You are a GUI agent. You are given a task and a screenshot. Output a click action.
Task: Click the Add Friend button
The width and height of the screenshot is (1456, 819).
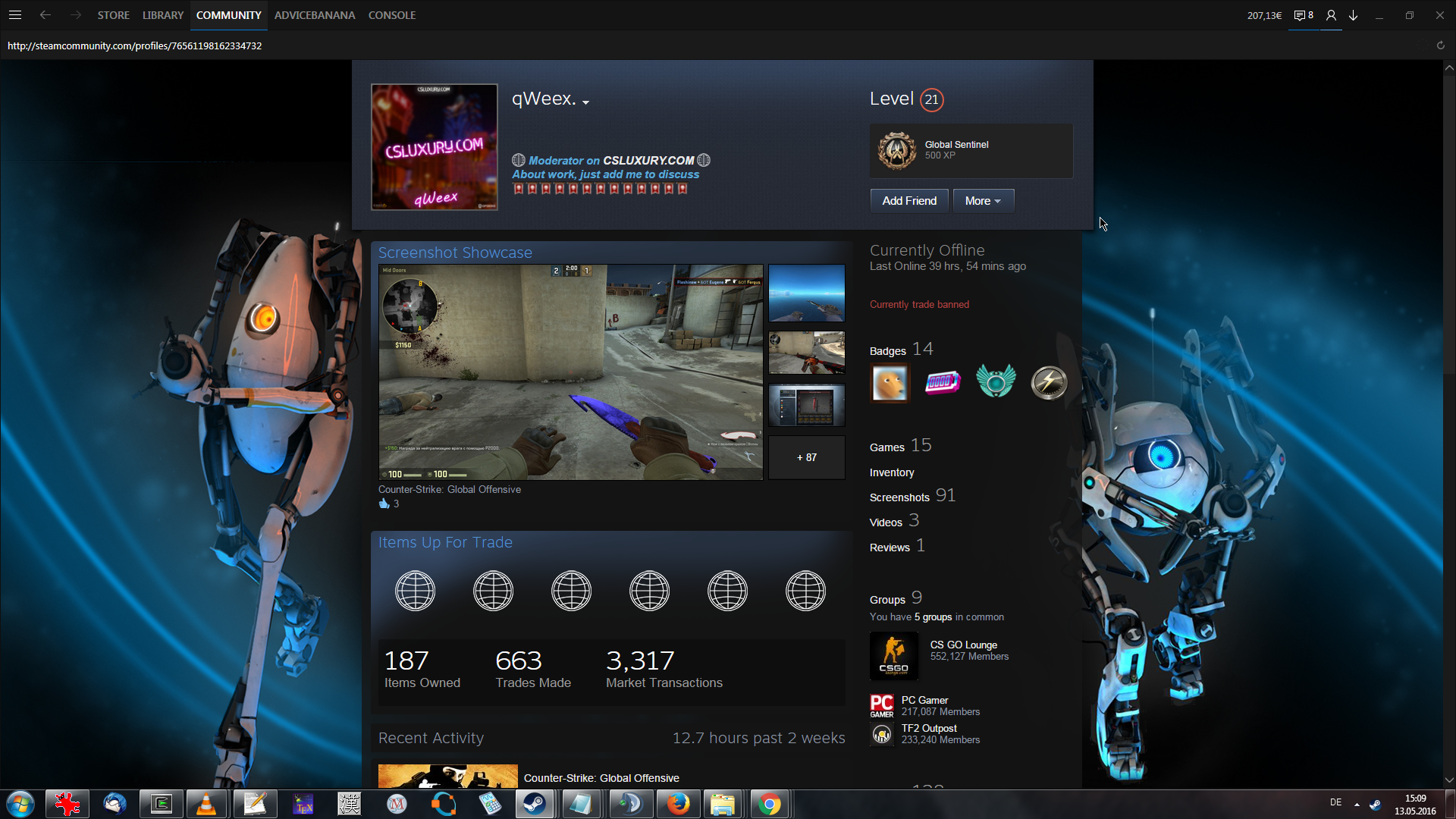(908, 201)
